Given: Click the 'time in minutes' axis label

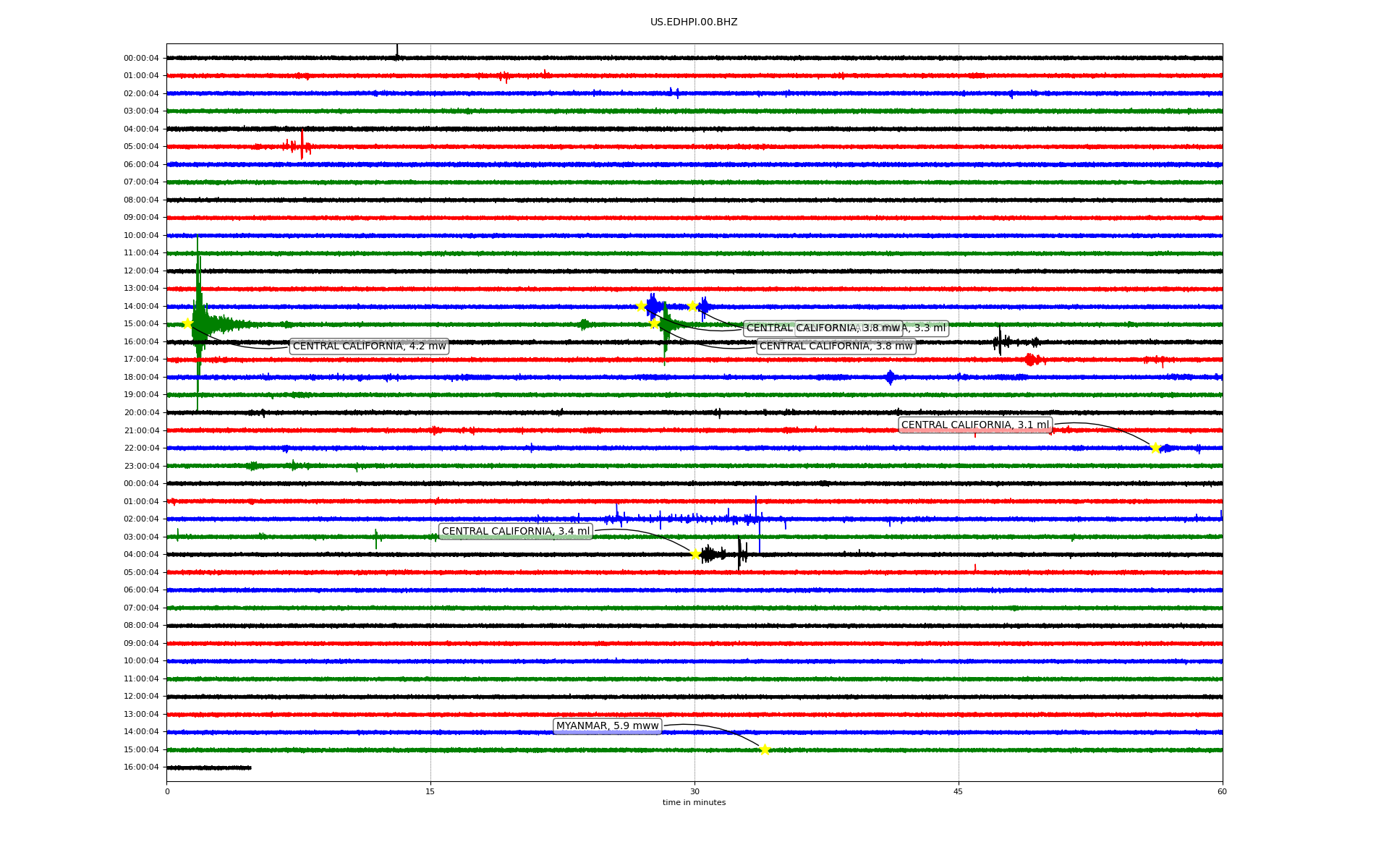Looking at the screenshot, I should tap(694, 803).
